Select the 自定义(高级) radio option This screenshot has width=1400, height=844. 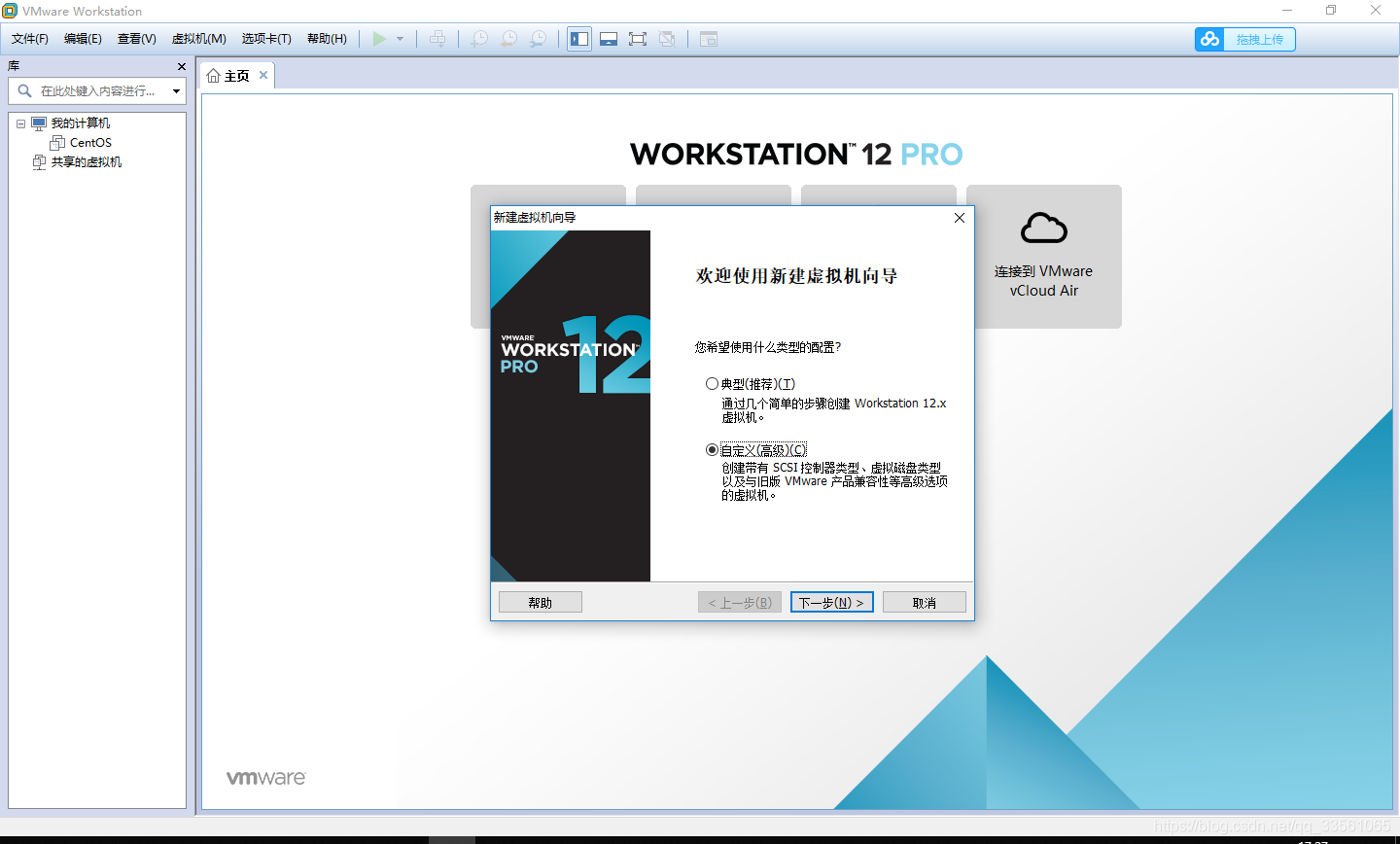click(712, 450)
